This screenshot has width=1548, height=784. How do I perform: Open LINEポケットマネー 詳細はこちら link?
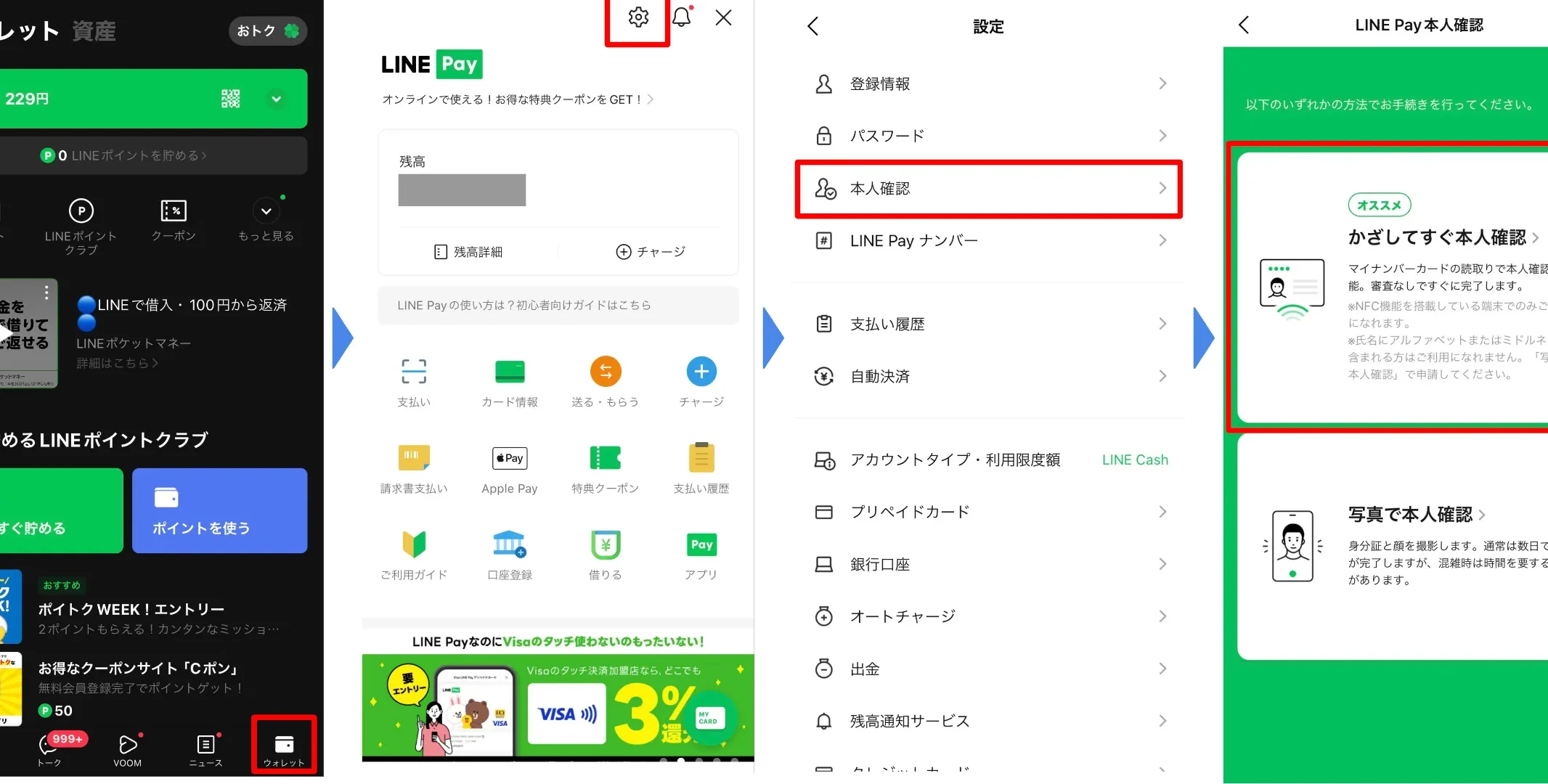tap(118, 363)
